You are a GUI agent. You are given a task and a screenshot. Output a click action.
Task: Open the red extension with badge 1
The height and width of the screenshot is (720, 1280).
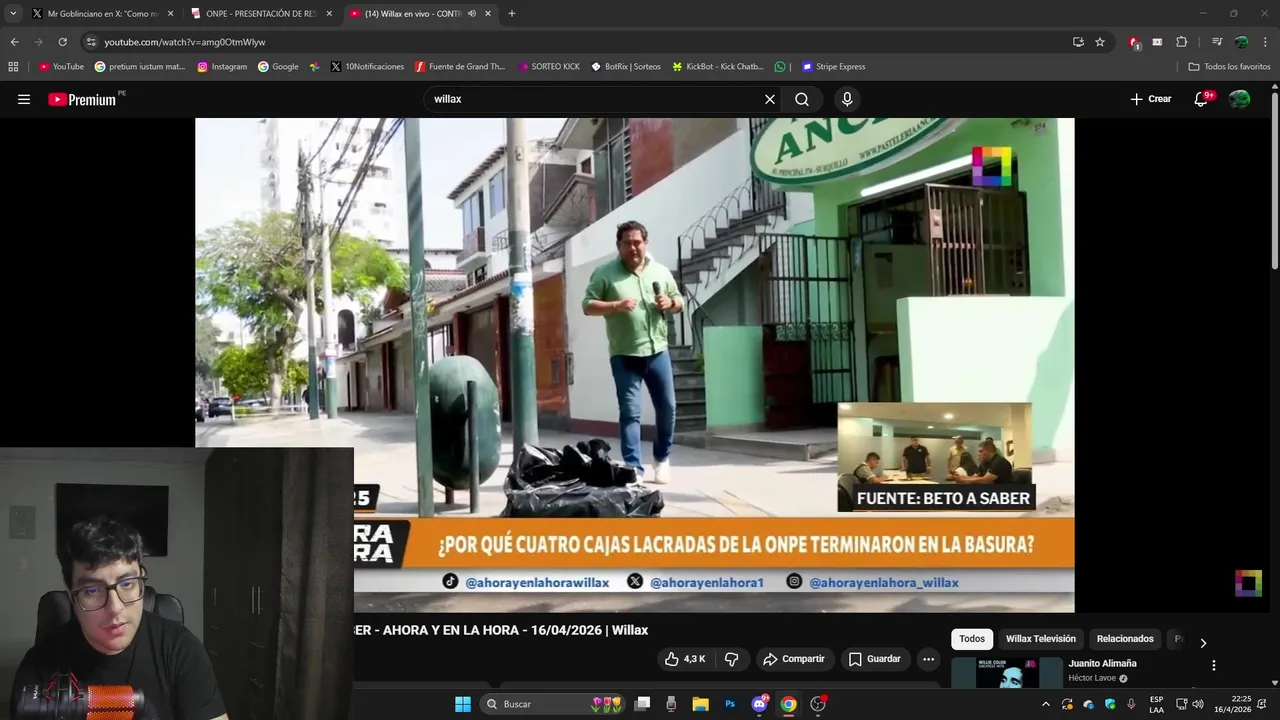pos(1134,42)
